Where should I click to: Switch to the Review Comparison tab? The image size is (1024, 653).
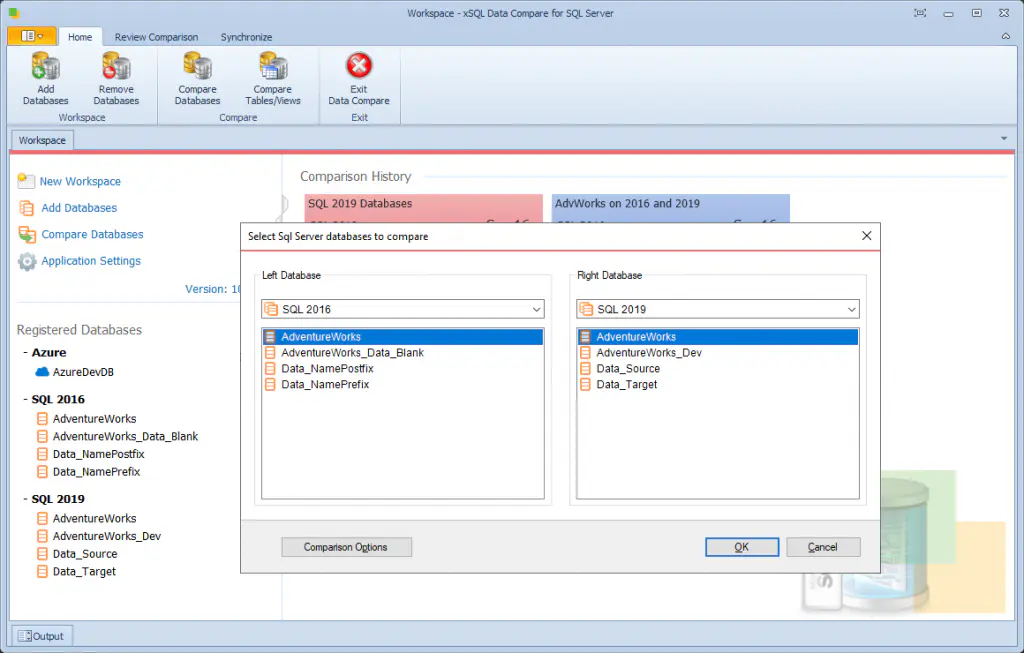pos(156,37)
